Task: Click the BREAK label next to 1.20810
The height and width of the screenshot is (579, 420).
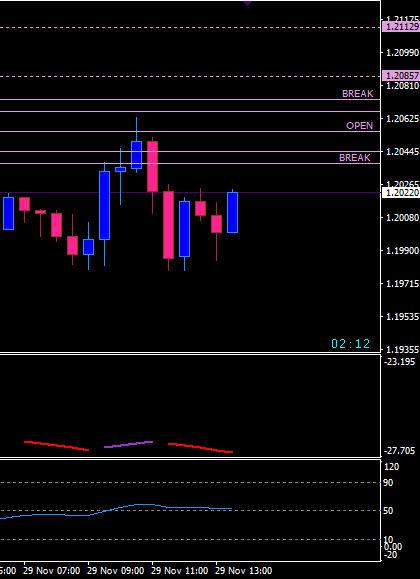Action: (x=358, y=94)
